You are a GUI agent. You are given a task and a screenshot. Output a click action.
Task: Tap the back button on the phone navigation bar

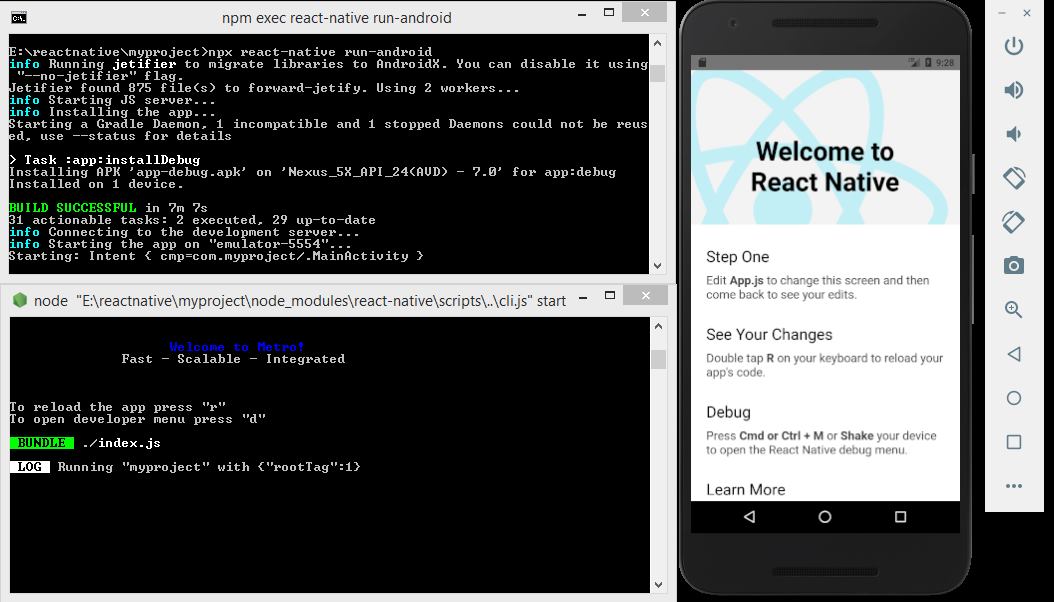tap(750, 517)
